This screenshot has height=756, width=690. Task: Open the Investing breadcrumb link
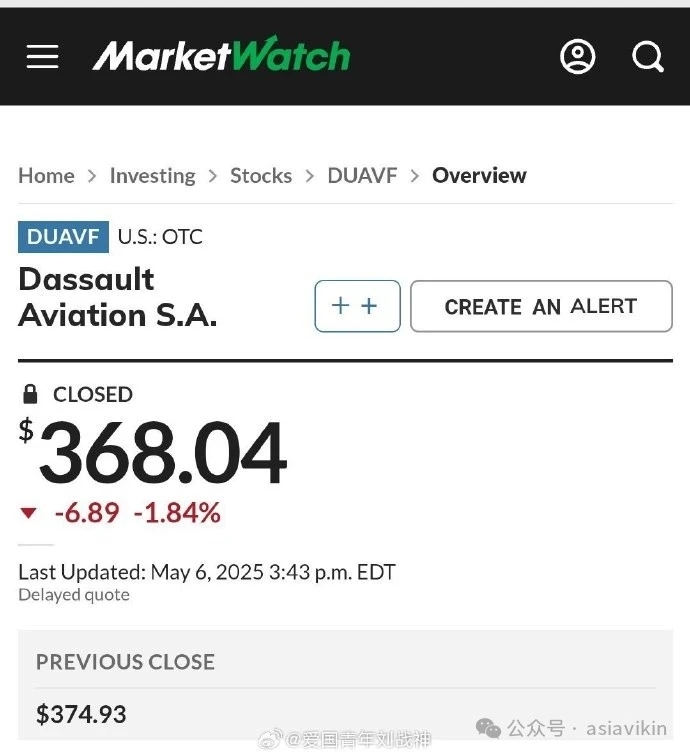click(152, 176)
